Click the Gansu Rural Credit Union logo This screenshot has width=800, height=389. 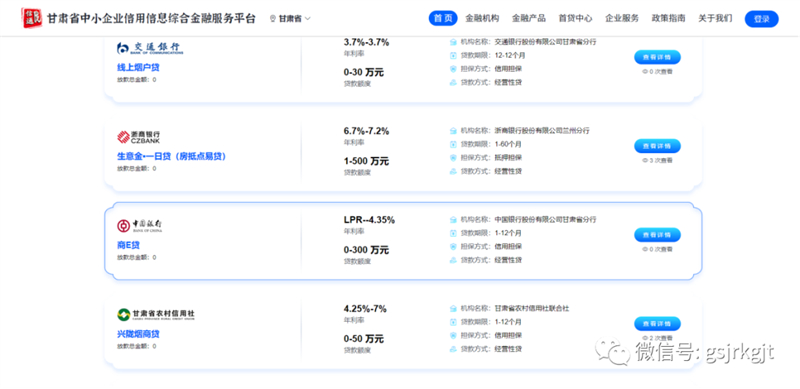click(x=156, y=314)
